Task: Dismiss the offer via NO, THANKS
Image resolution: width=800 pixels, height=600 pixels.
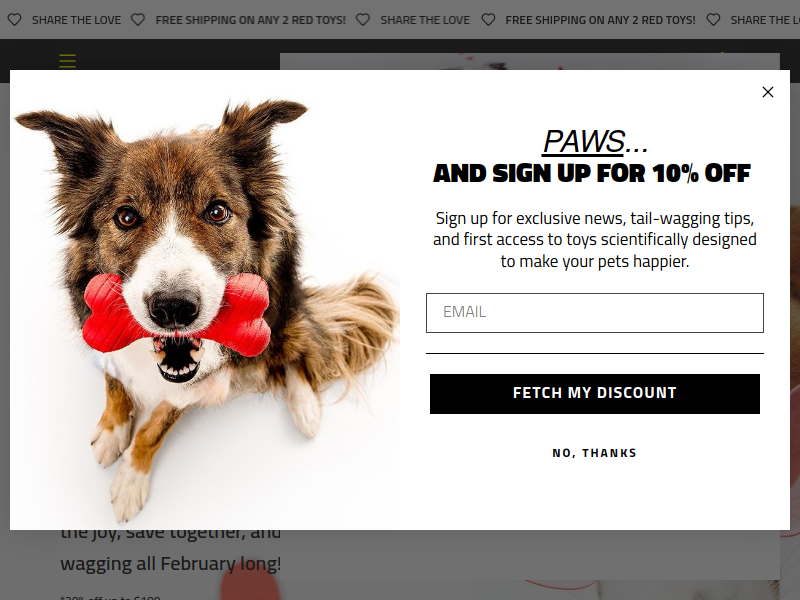Action: click(x=595, y=453)
